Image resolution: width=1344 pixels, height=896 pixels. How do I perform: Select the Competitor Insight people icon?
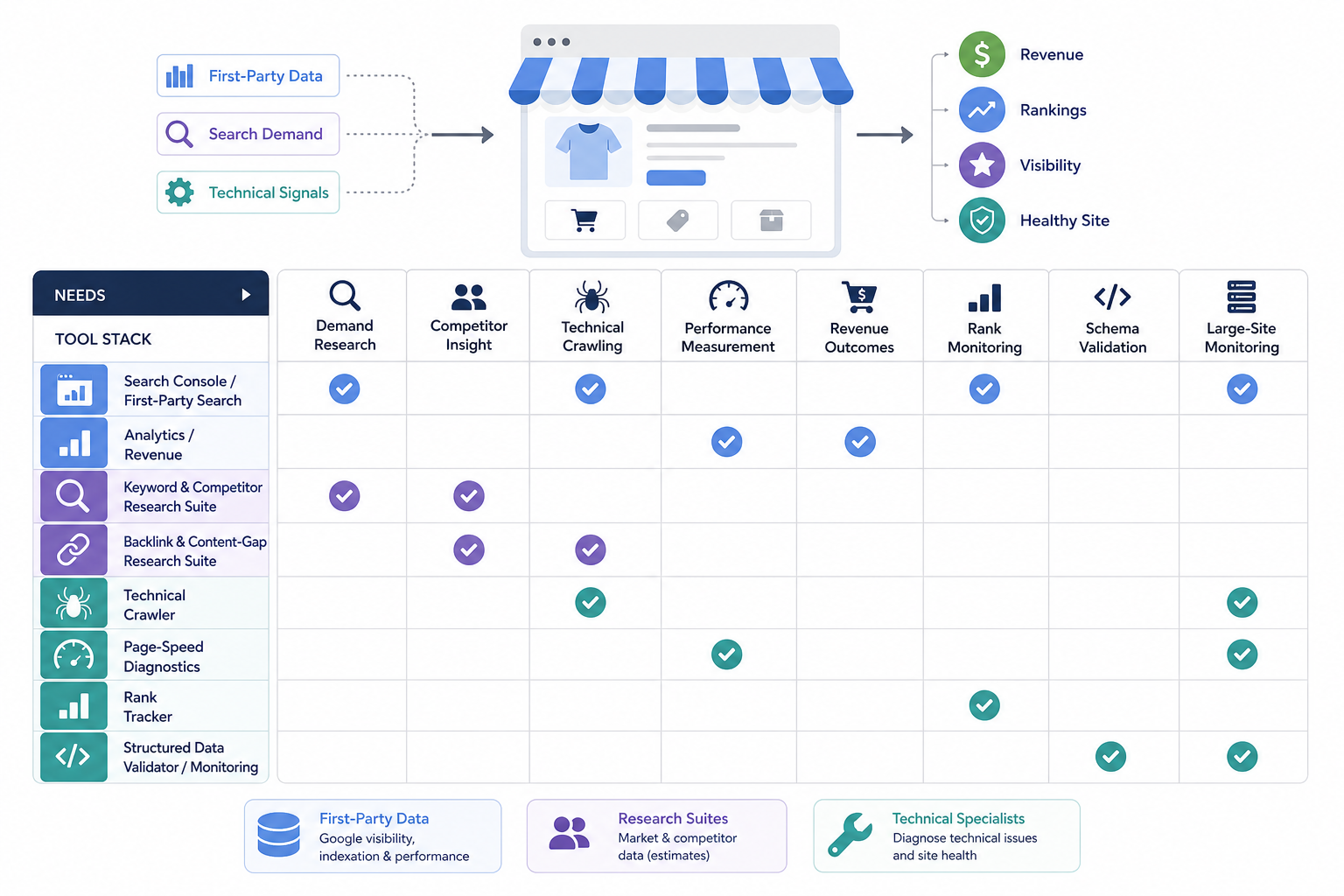469,297
